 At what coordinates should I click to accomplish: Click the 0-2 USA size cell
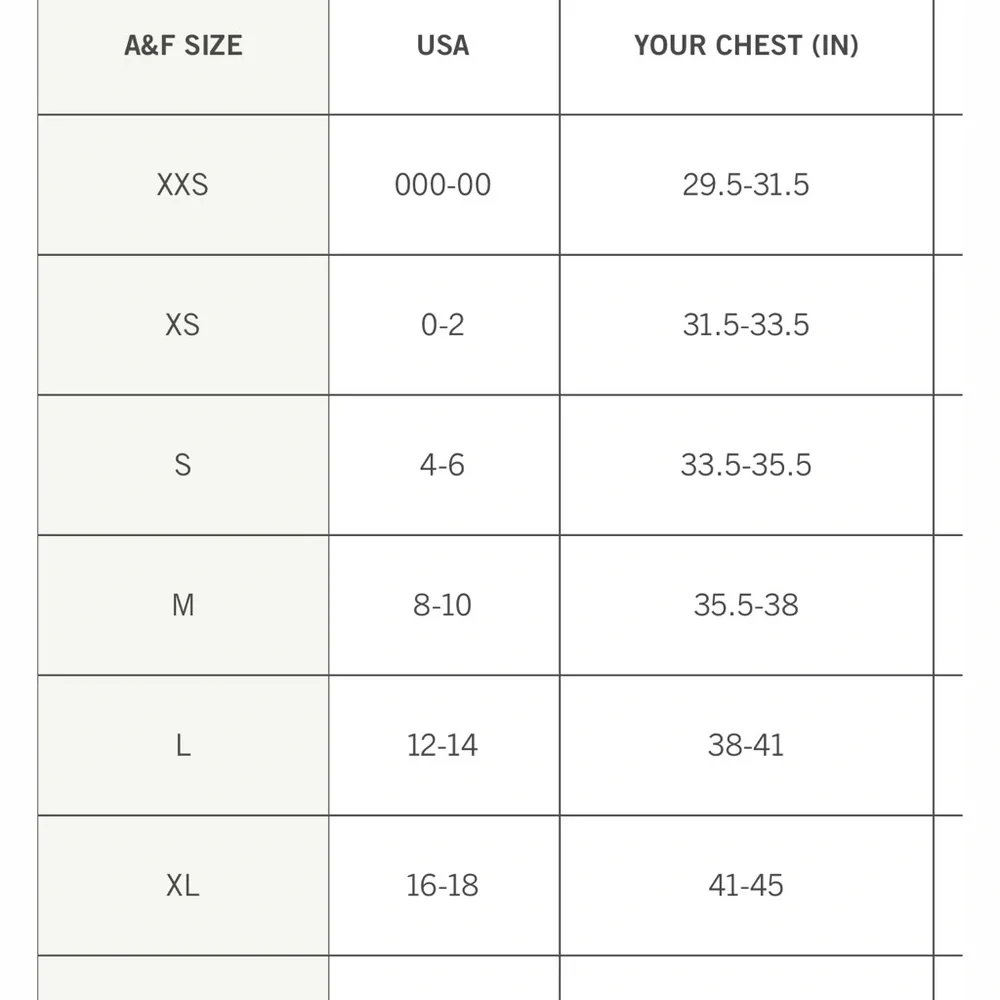pyautogui.click(x=443, y=325)
